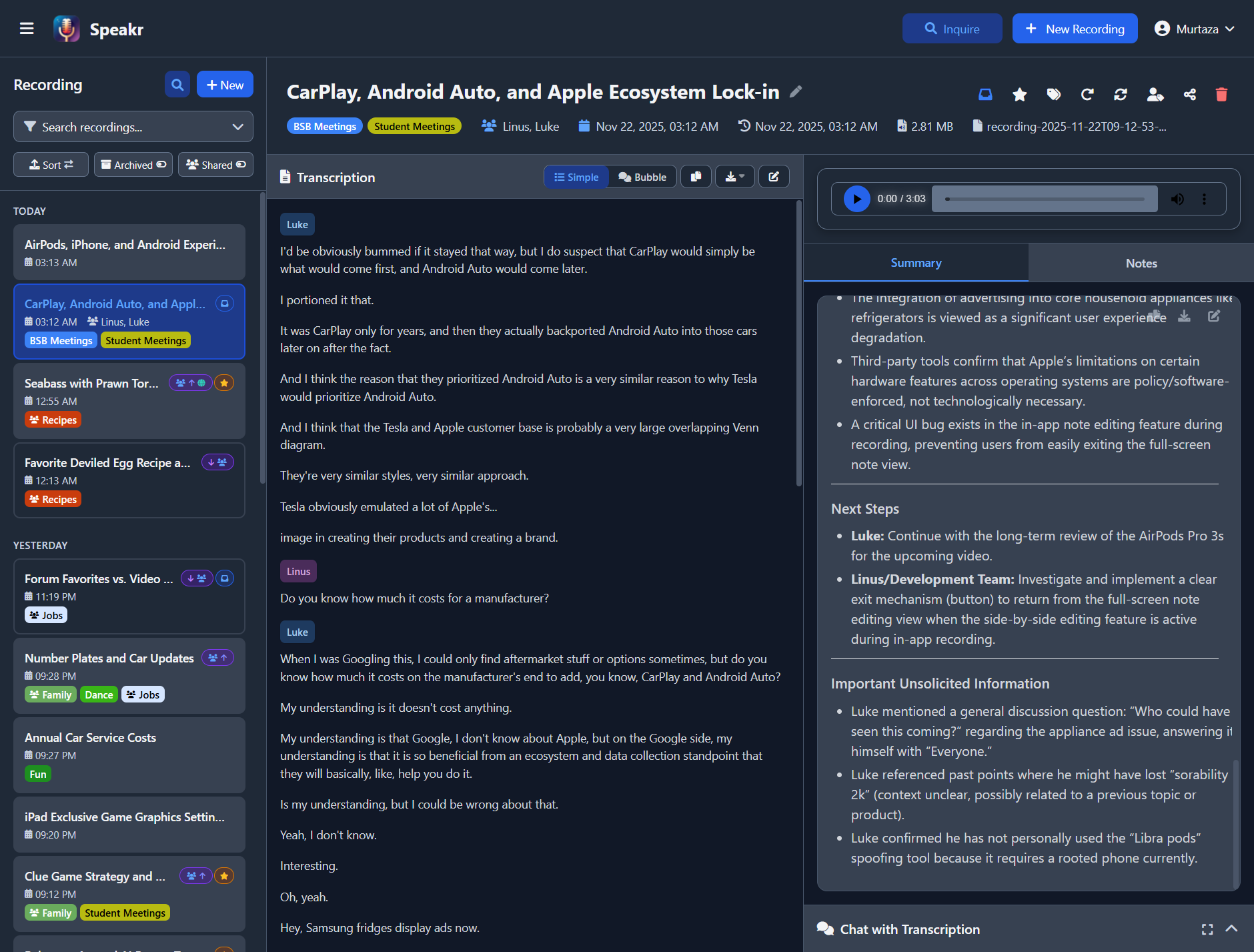The height and width of the screenshot is (952, 1254).
Task: Select the Summary tab
Action: (x=916, y=263)
